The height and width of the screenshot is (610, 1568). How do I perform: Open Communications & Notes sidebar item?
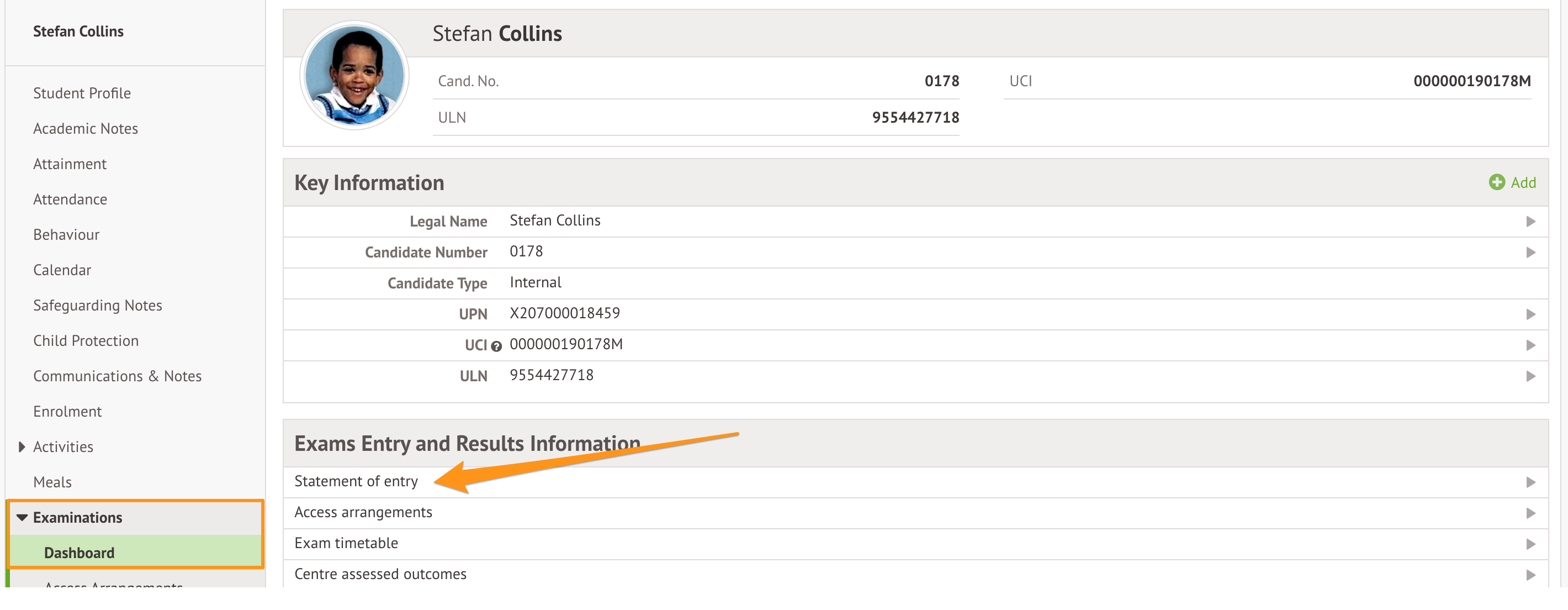[x=117, y=376]
